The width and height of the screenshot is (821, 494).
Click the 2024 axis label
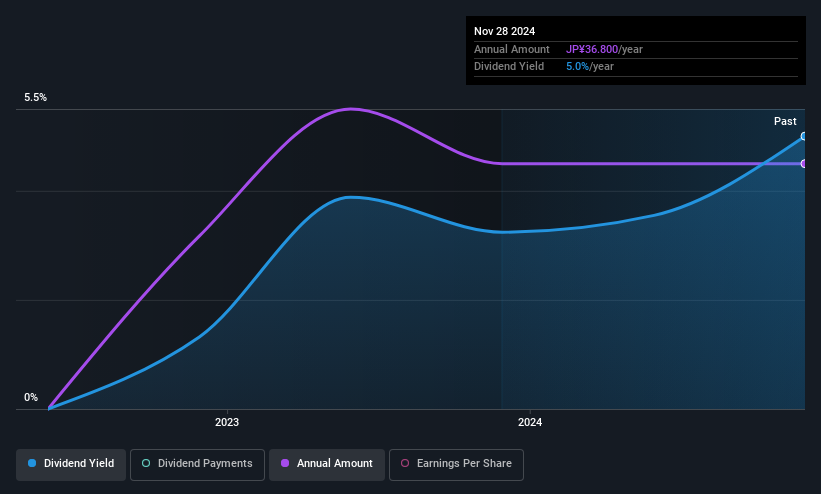coord(530,422)
